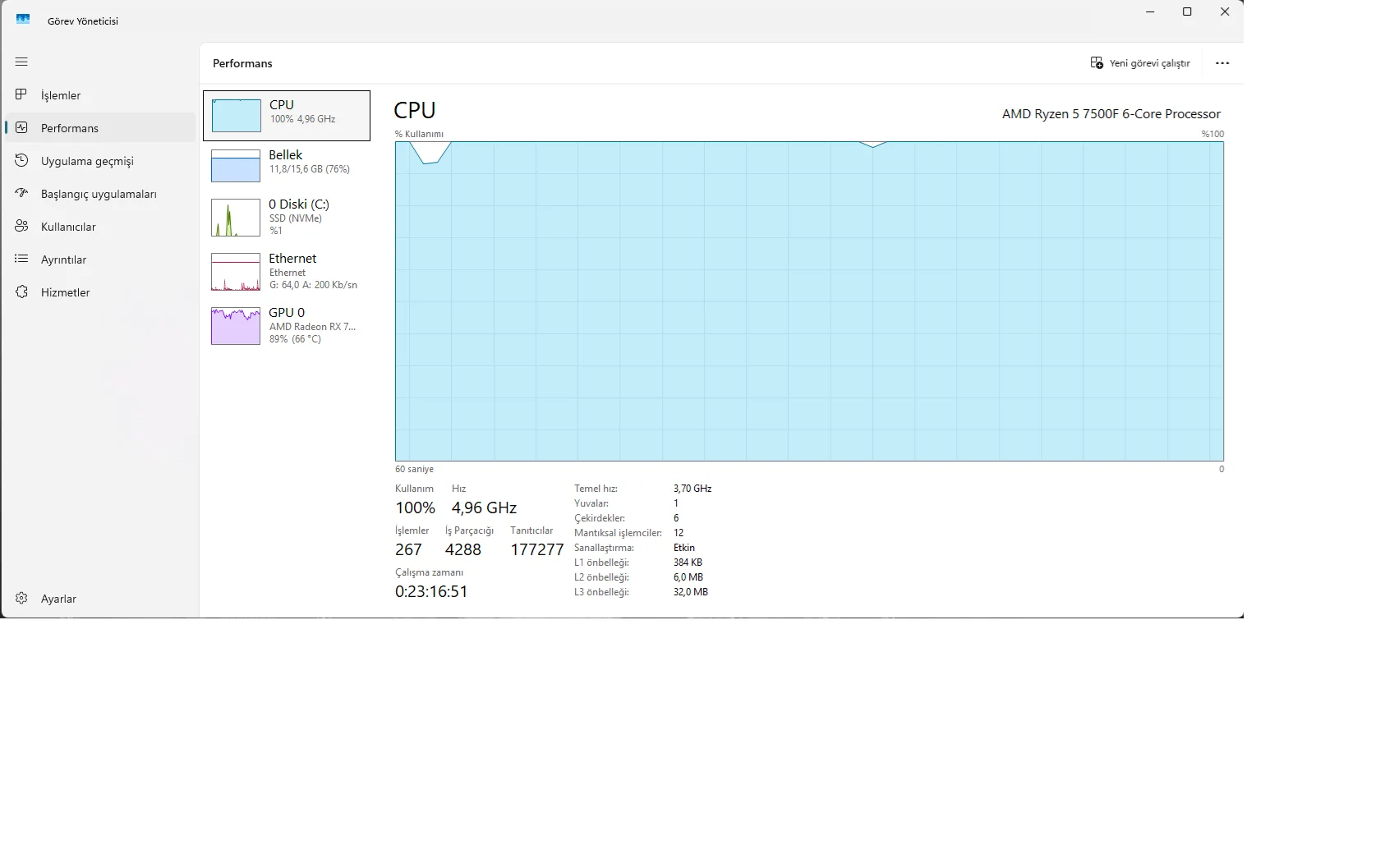
Task: Click the İşlemler count 267
Action: click(408, 549)
